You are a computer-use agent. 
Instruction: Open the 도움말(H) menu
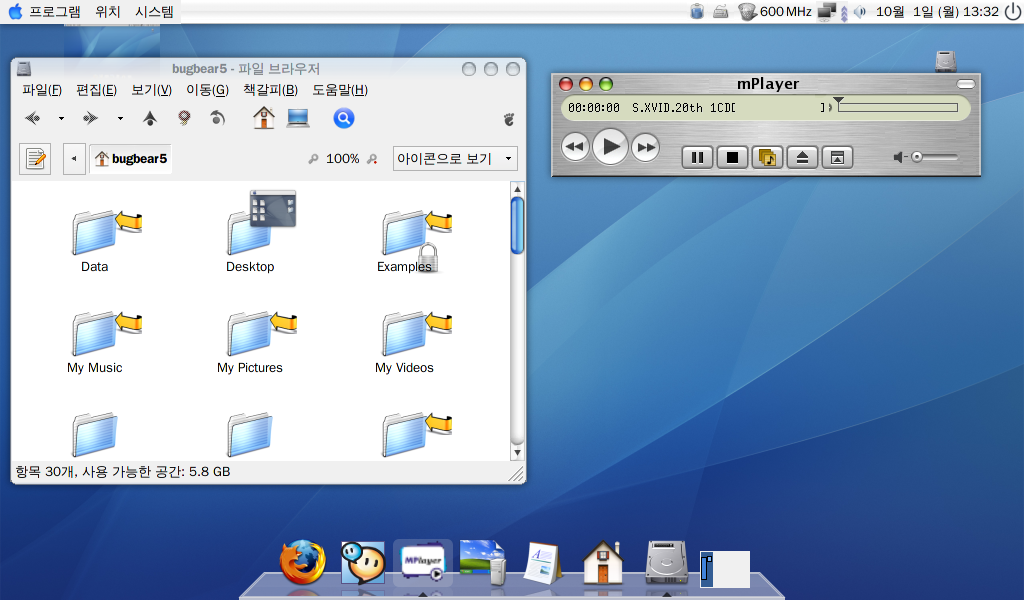pos(340,90)
